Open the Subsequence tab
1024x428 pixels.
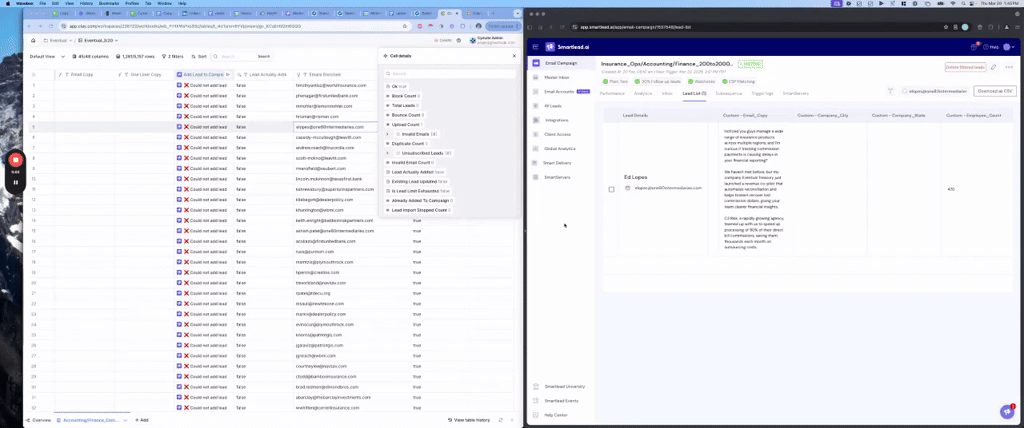(x=728, y=93)
